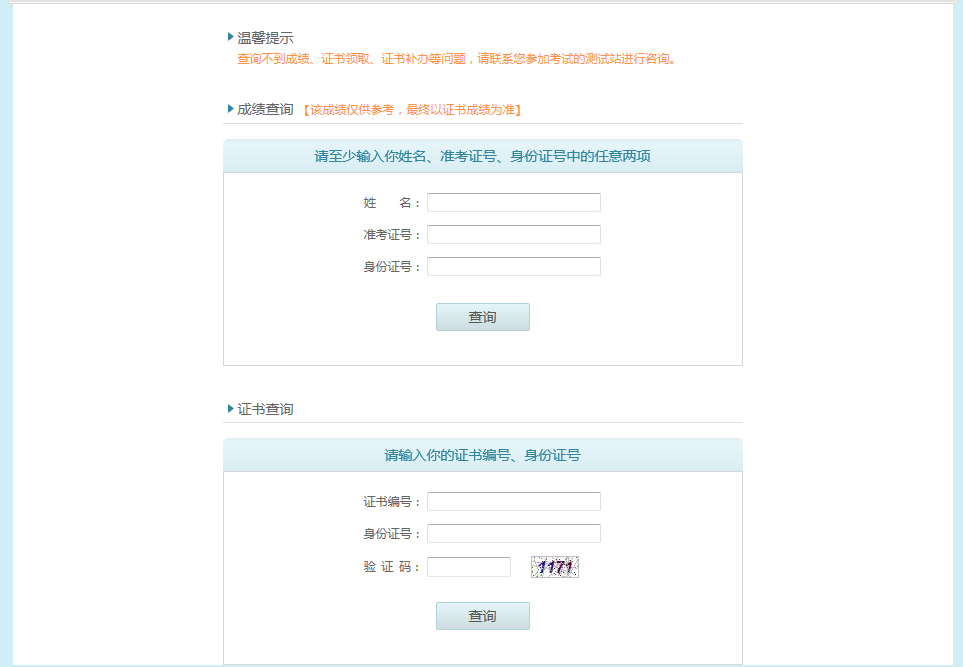Select the 成绩查询 section heading text
Screen dimensions: 963x667
click(265, 109)
